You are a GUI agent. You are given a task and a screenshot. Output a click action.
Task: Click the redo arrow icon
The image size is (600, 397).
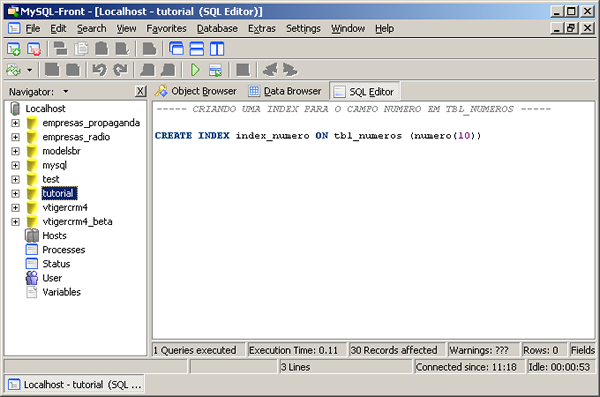[x=121, y=70]
